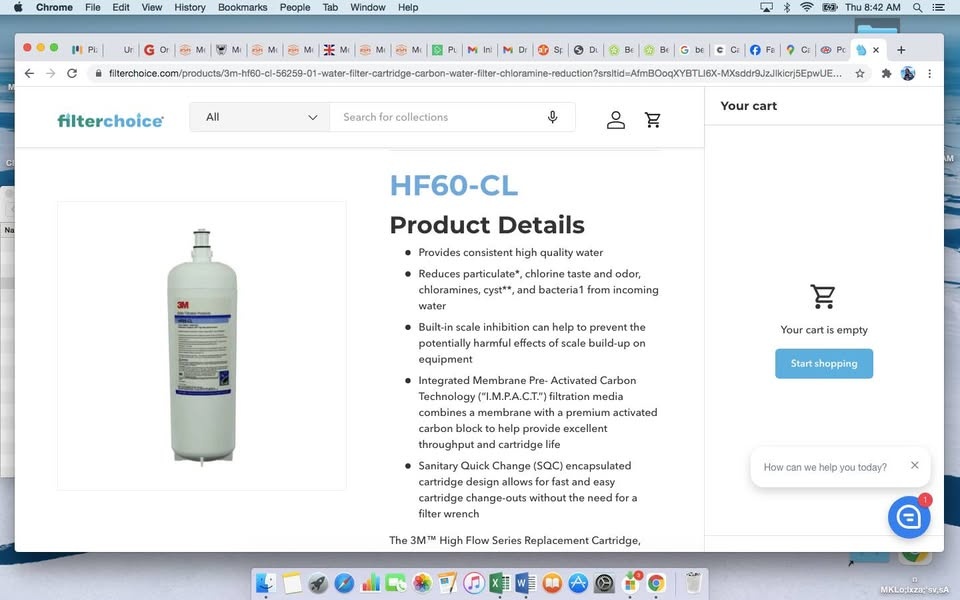
Task: Select the URL in the address bar
Action: 475,73
